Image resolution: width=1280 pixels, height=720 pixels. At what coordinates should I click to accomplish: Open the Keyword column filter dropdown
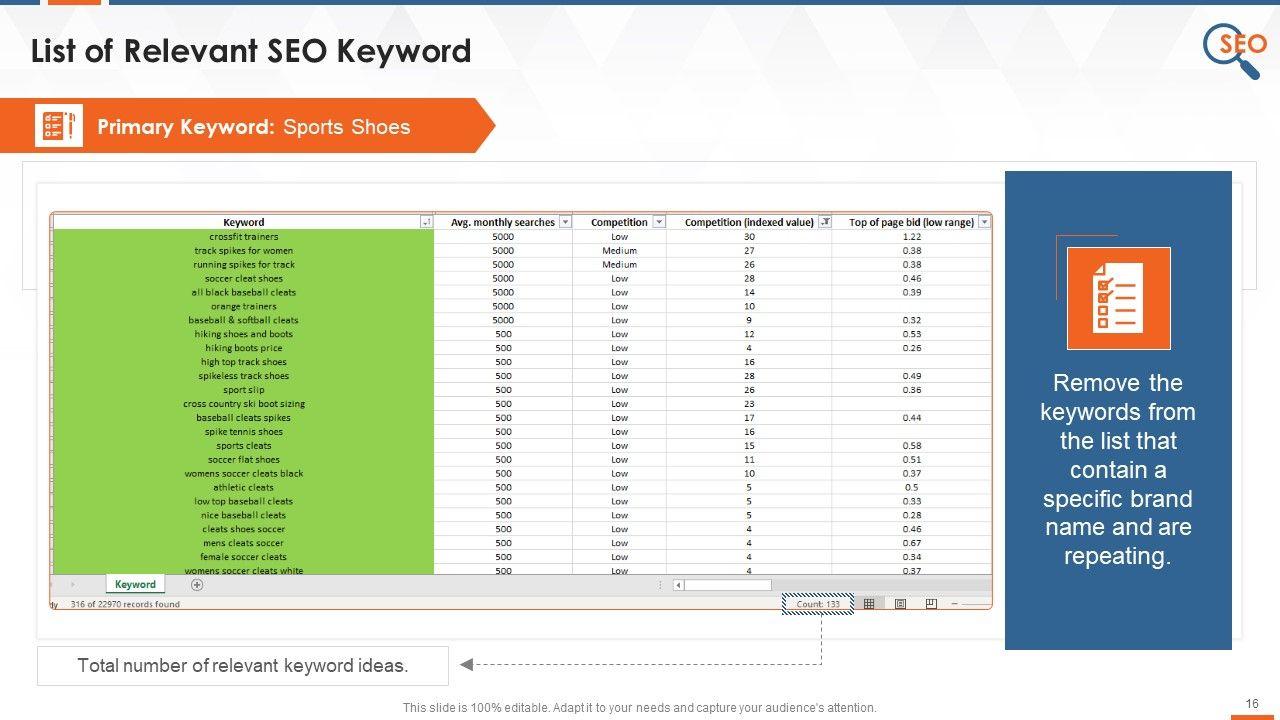click(426, 222)
